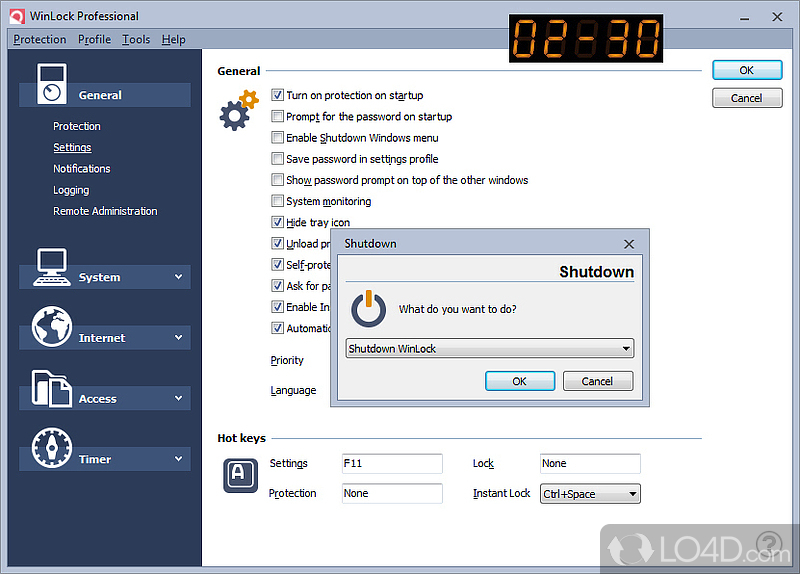Click the Lock hot key field
Screen dimensions: 800x574
590,464
